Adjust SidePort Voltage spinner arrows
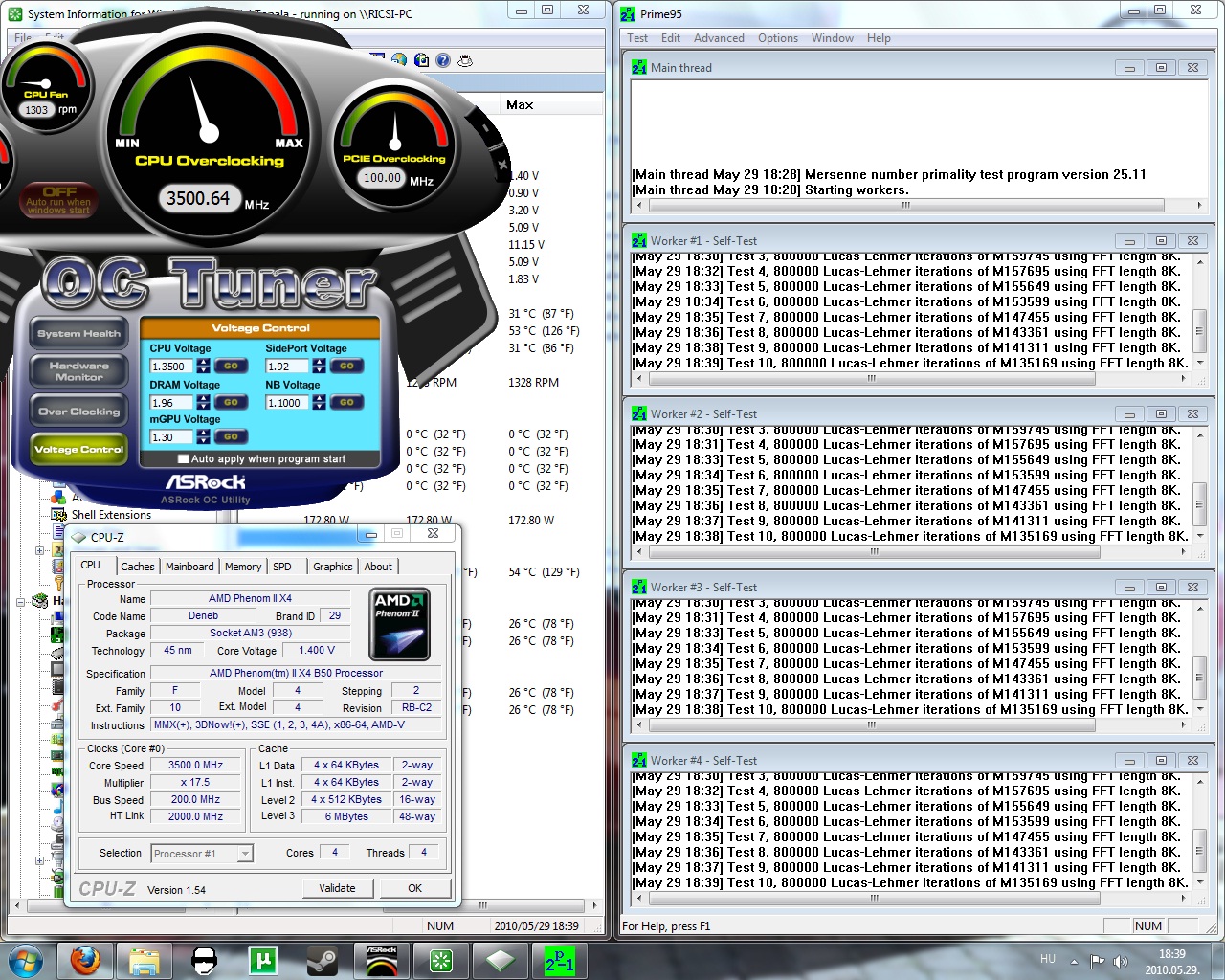 pyautogui.click(x=319, y=366)
